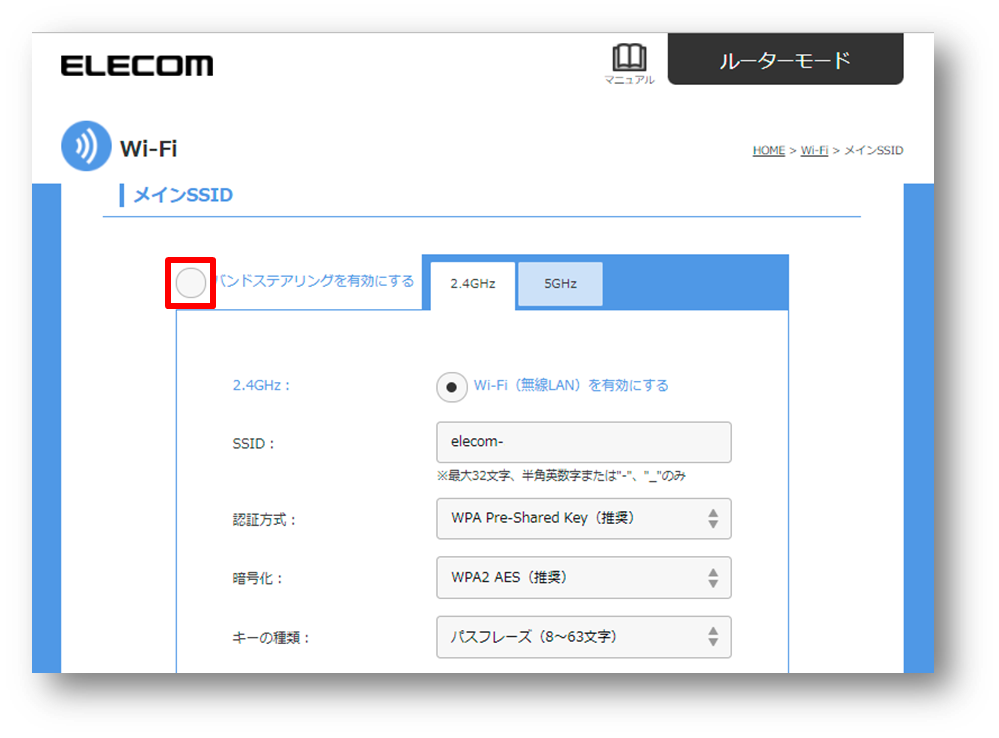The height and width of the screenshot is (738, 999).
Task: Follow the HOME breadcrumb link
Action: [x=768, y=150]
